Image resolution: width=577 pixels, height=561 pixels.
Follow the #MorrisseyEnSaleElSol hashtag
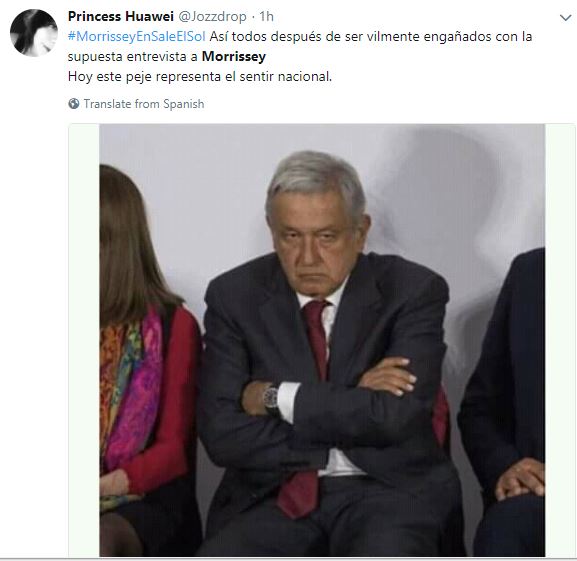(137, 36)
